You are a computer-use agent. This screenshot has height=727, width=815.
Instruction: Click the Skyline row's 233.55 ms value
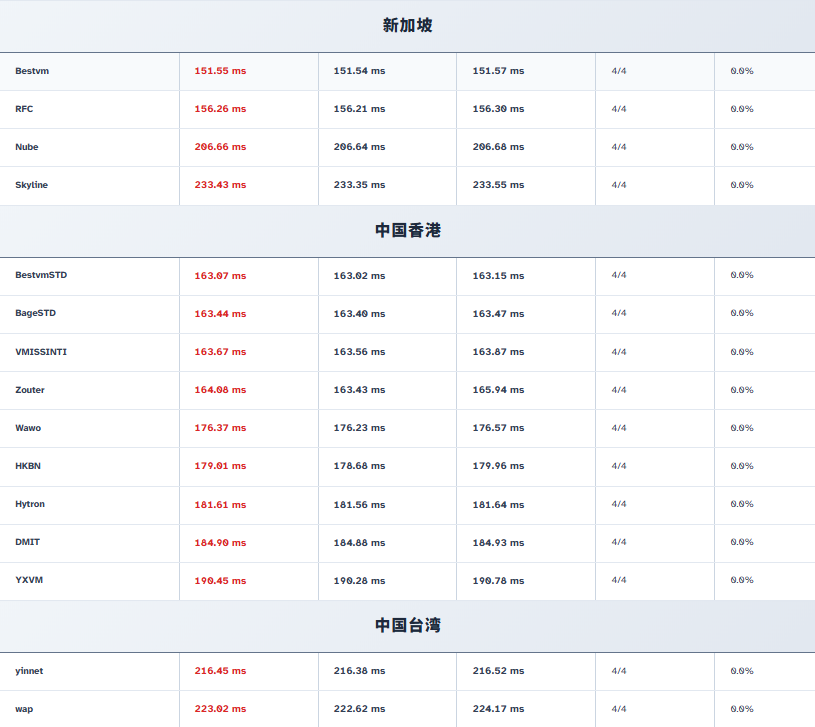click(x=498, y=185)
